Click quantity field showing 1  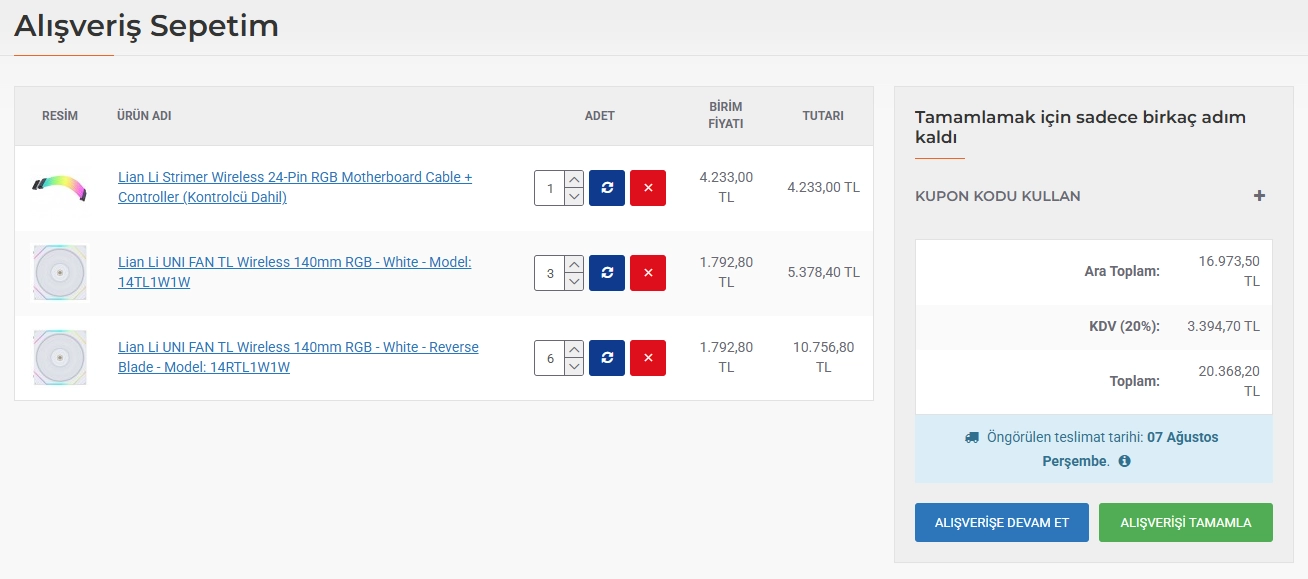550,187
